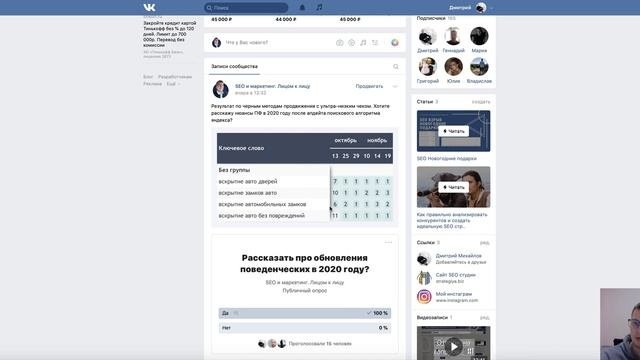
Task: Open the 'Ссылки' section header
Action: (426, 242)
